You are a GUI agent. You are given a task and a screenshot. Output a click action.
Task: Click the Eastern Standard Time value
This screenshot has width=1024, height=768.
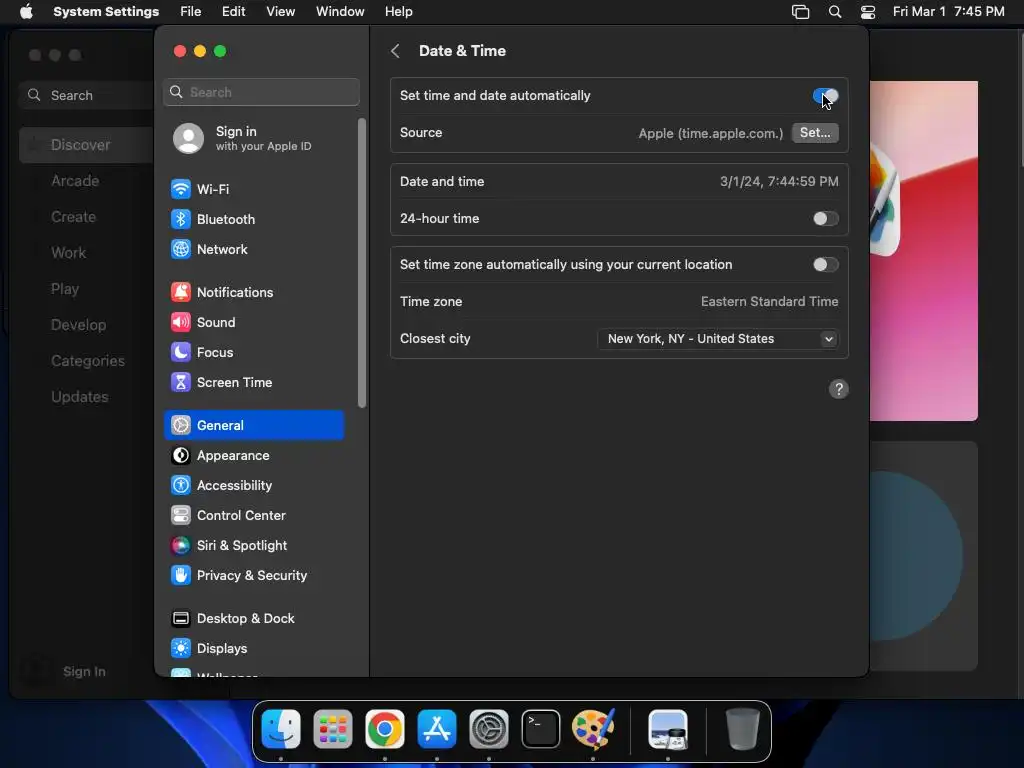(769, 302)
